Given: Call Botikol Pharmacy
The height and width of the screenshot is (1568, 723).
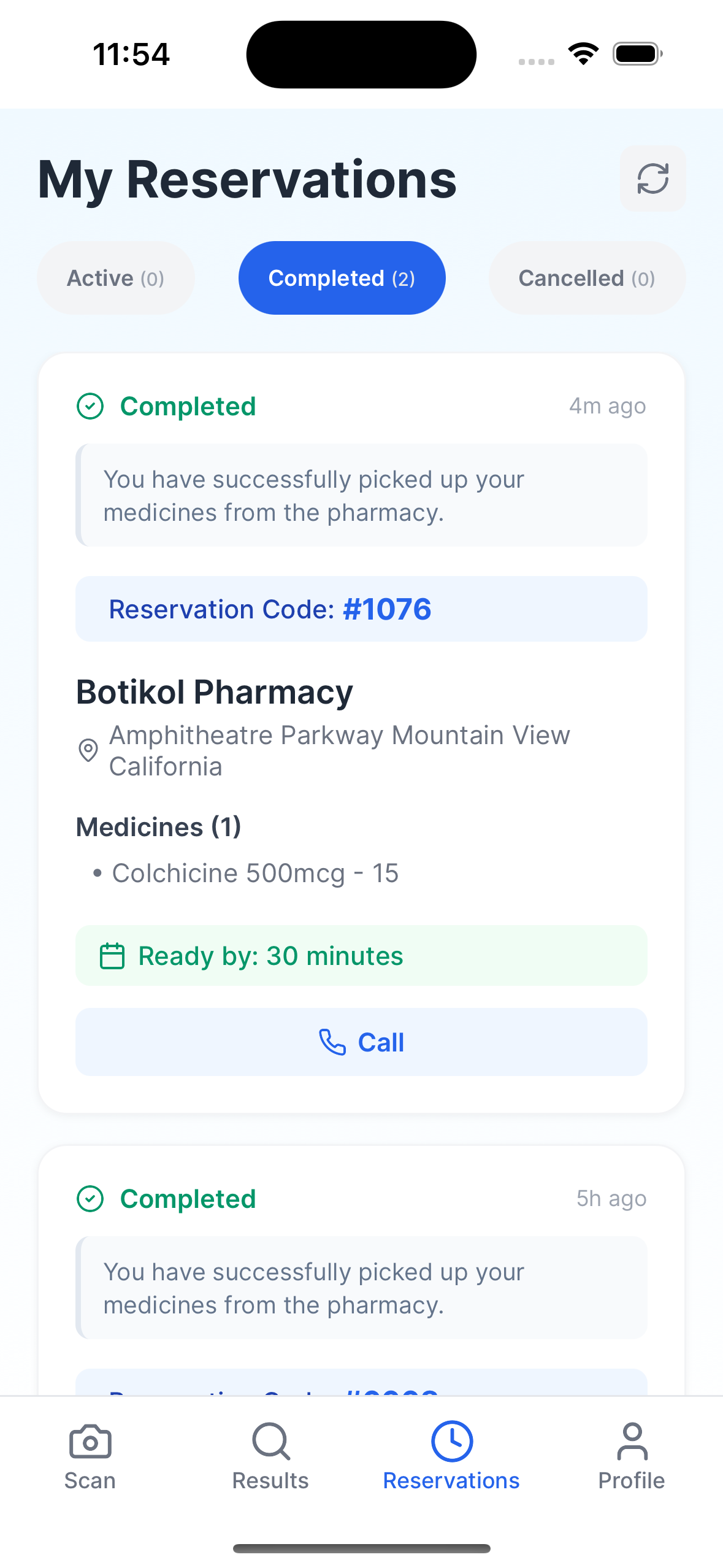Looking at the screenshot, I should click(x=361, y=1042).
